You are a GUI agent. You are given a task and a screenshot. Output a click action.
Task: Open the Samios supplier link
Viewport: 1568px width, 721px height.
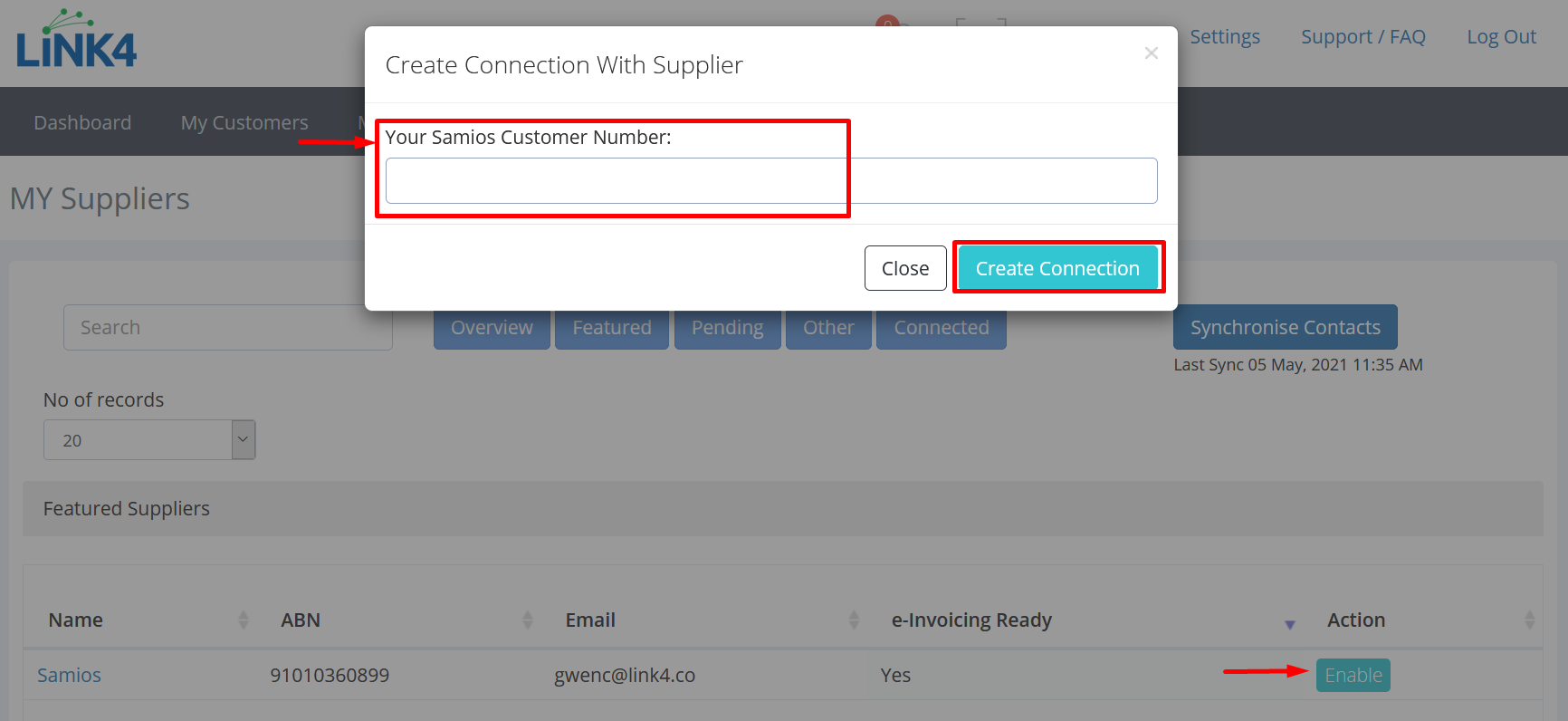tap(69, 675)
